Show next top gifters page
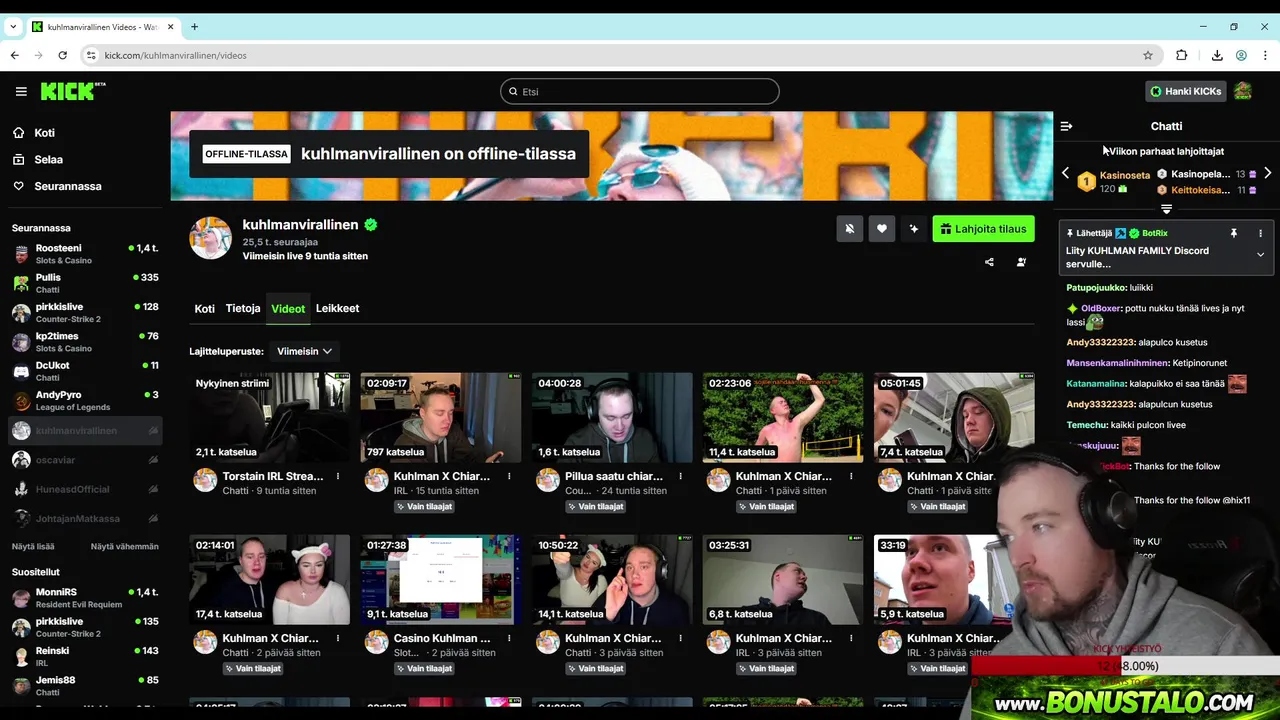This screenshot has width=1280, height=720. pyautogui.click(x=1268, y=173)
